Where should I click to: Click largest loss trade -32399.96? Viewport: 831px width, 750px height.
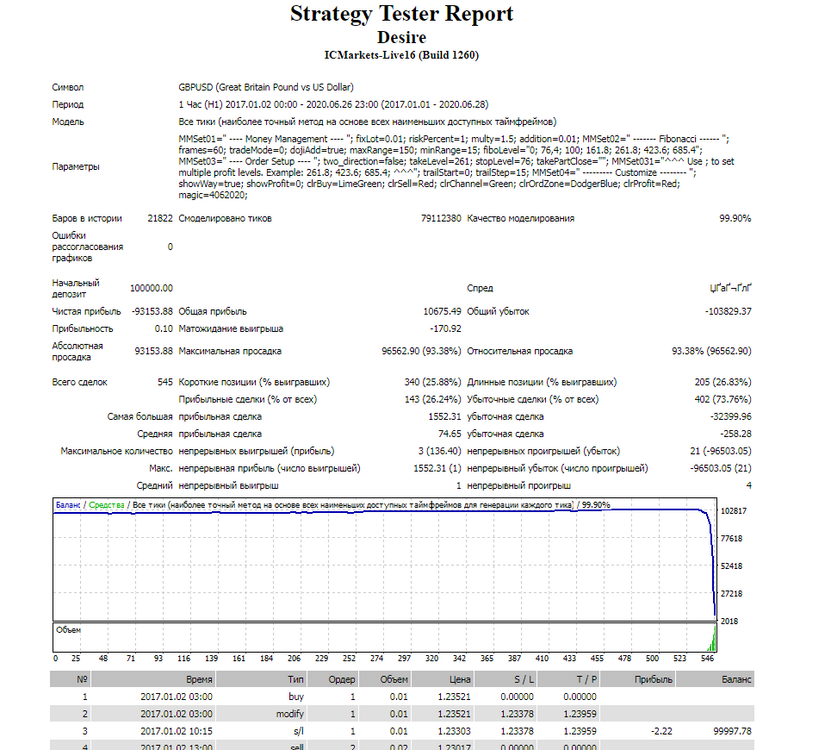731,417
